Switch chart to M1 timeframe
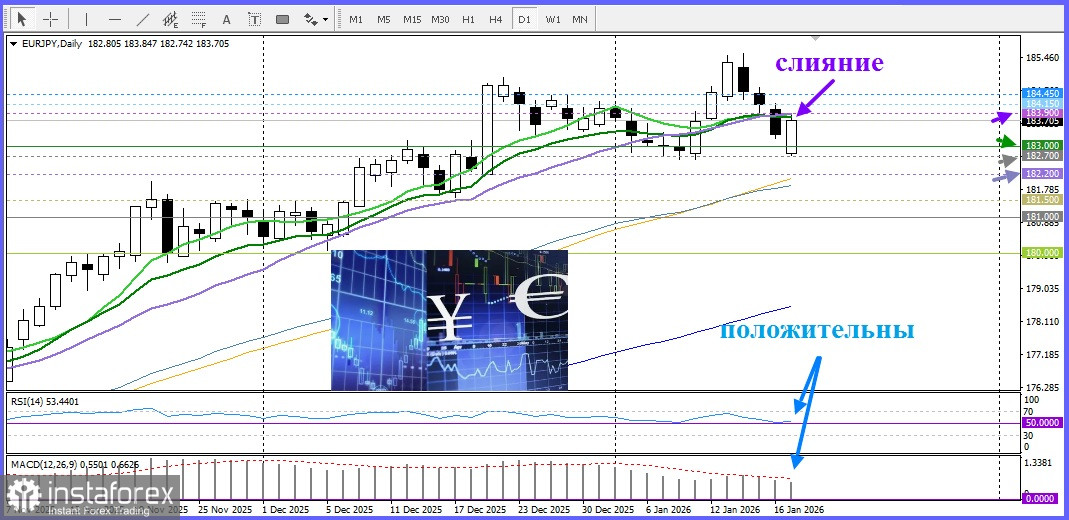This screenshot has width=1069, height=520. [x=356, y=19]
